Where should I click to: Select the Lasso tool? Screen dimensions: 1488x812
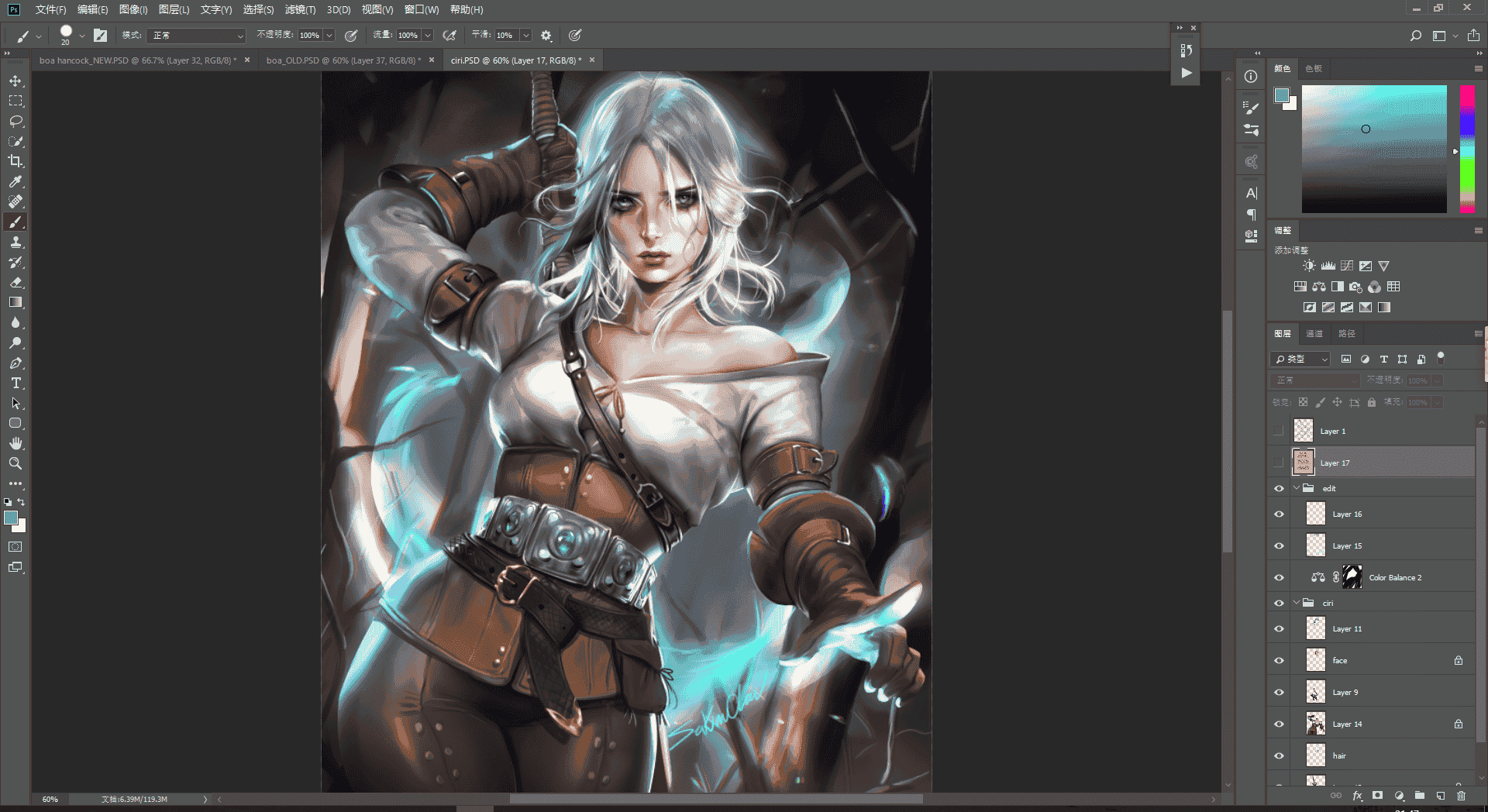tap(15, 121)
